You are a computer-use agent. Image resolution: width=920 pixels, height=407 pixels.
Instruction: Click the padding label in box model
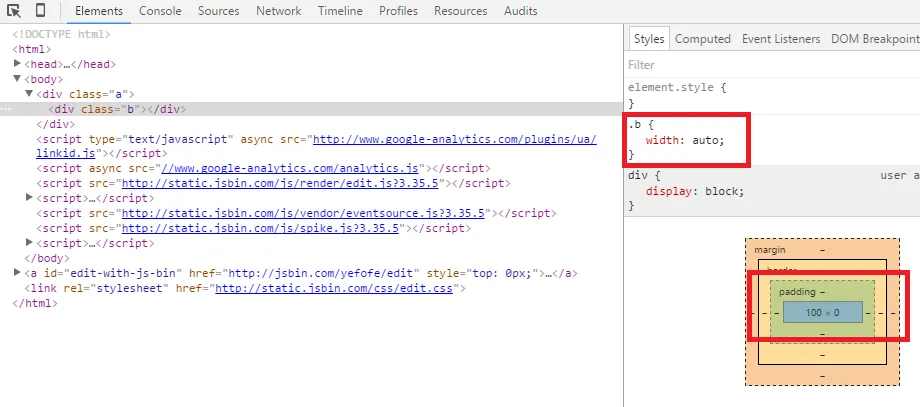pos(797,291)
